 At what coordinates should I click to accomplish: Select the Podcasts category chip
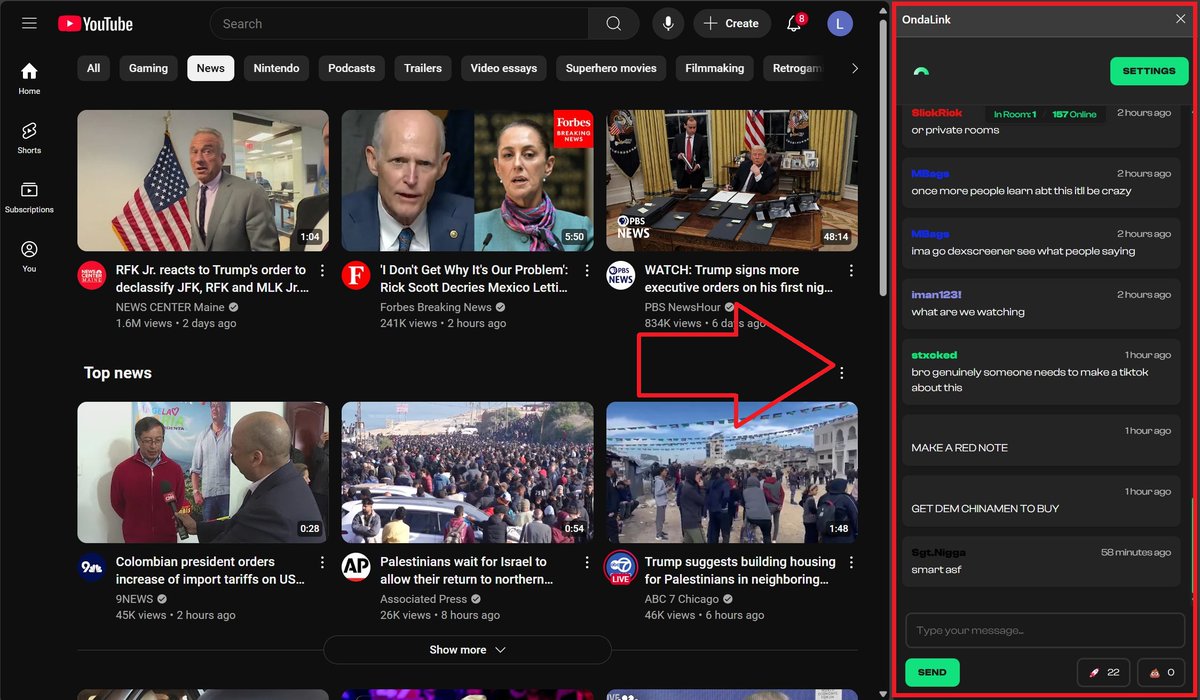point(351,68)
